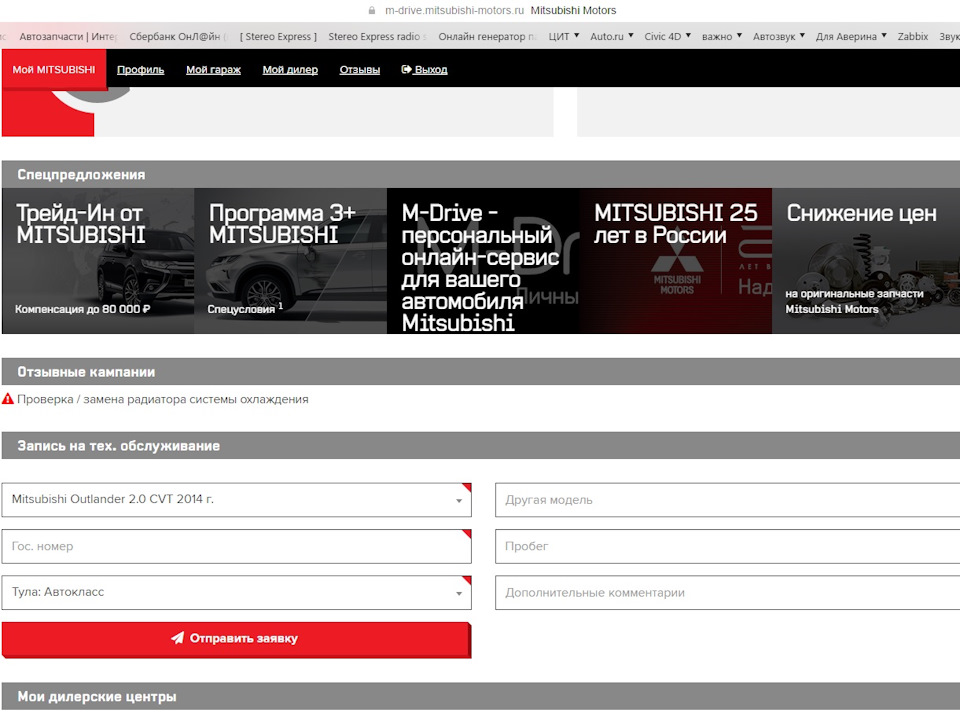Click the Мои дилерские центры header
Viewport: 960px width, 713px height.
pos(481,696)
